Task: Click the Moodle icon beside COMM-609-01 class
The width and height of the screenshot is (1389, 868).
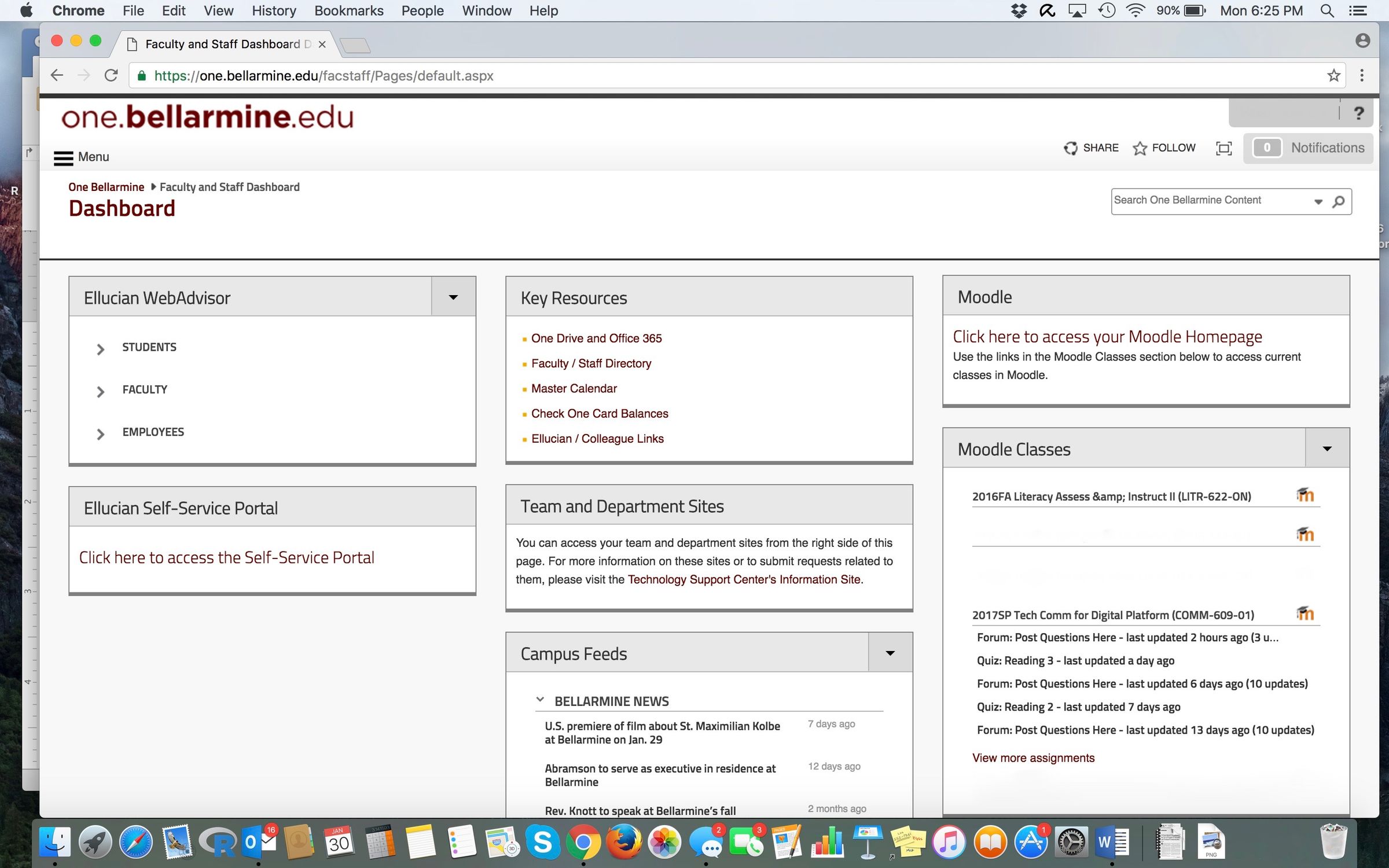Action: tap(1305, 613)
